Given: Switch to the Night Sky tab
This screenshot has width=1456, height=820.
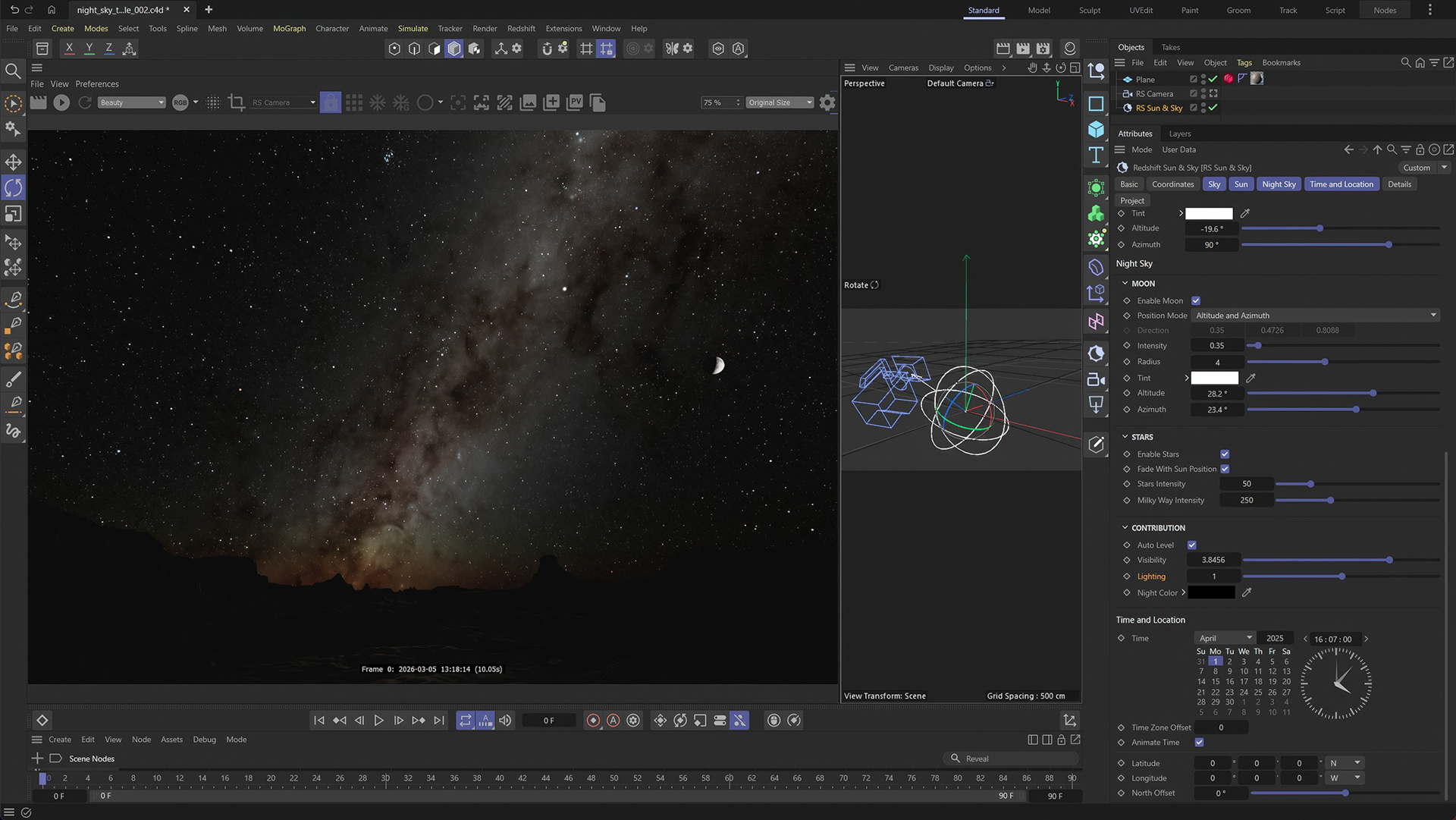Looking at the screenshot, I should pos(1279,184).
